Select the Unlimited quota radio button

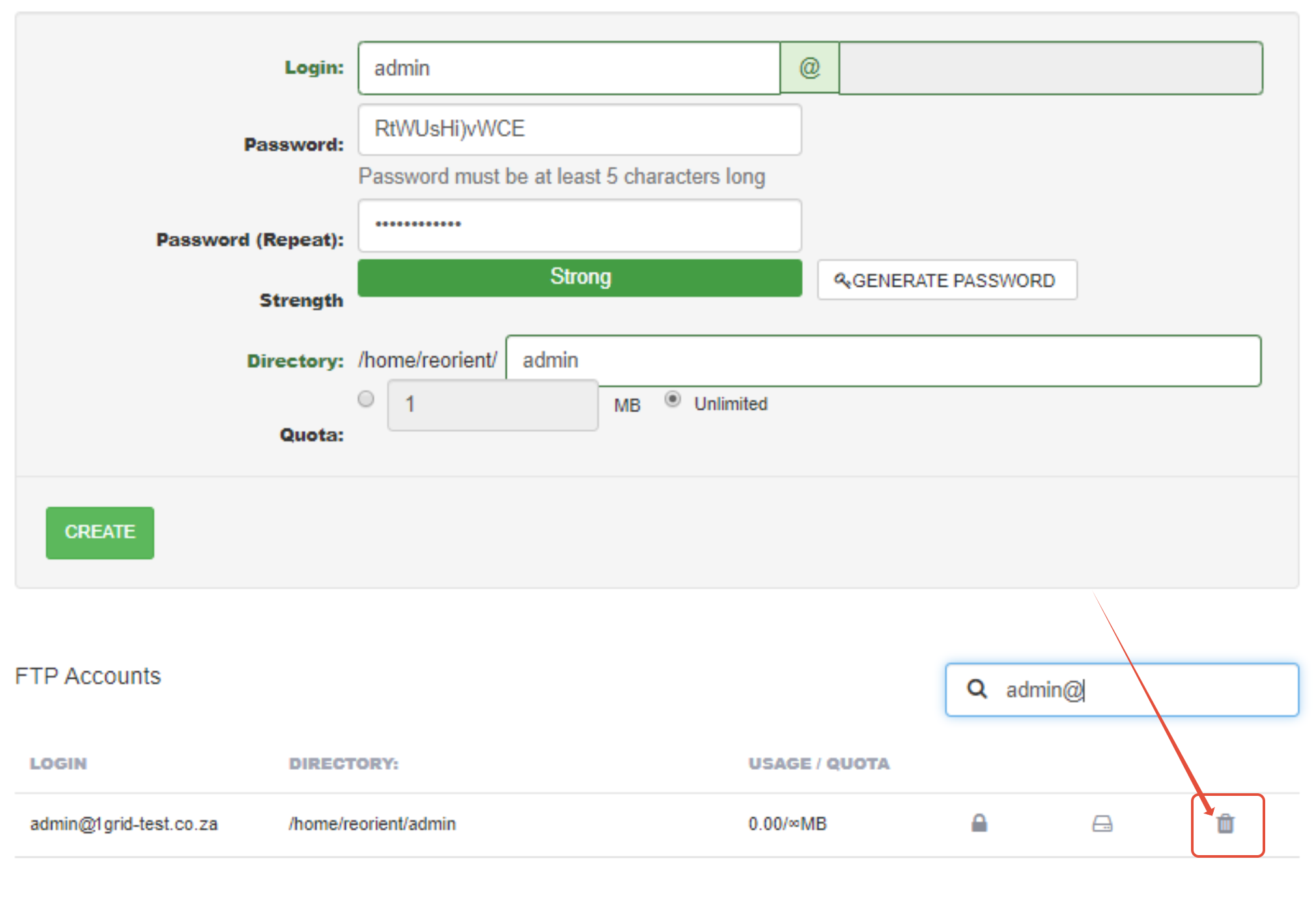pos(673,399)
